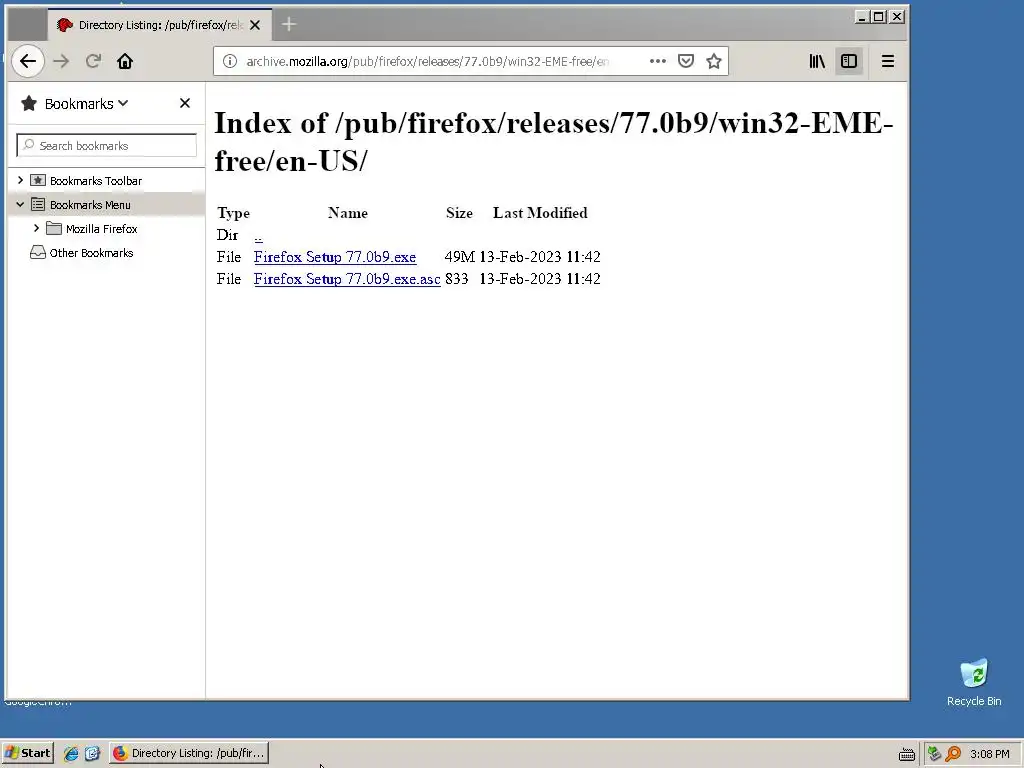Reload the current directory listing page
This screenshot has width=1024, height=768.
click(x=93, y=61)
